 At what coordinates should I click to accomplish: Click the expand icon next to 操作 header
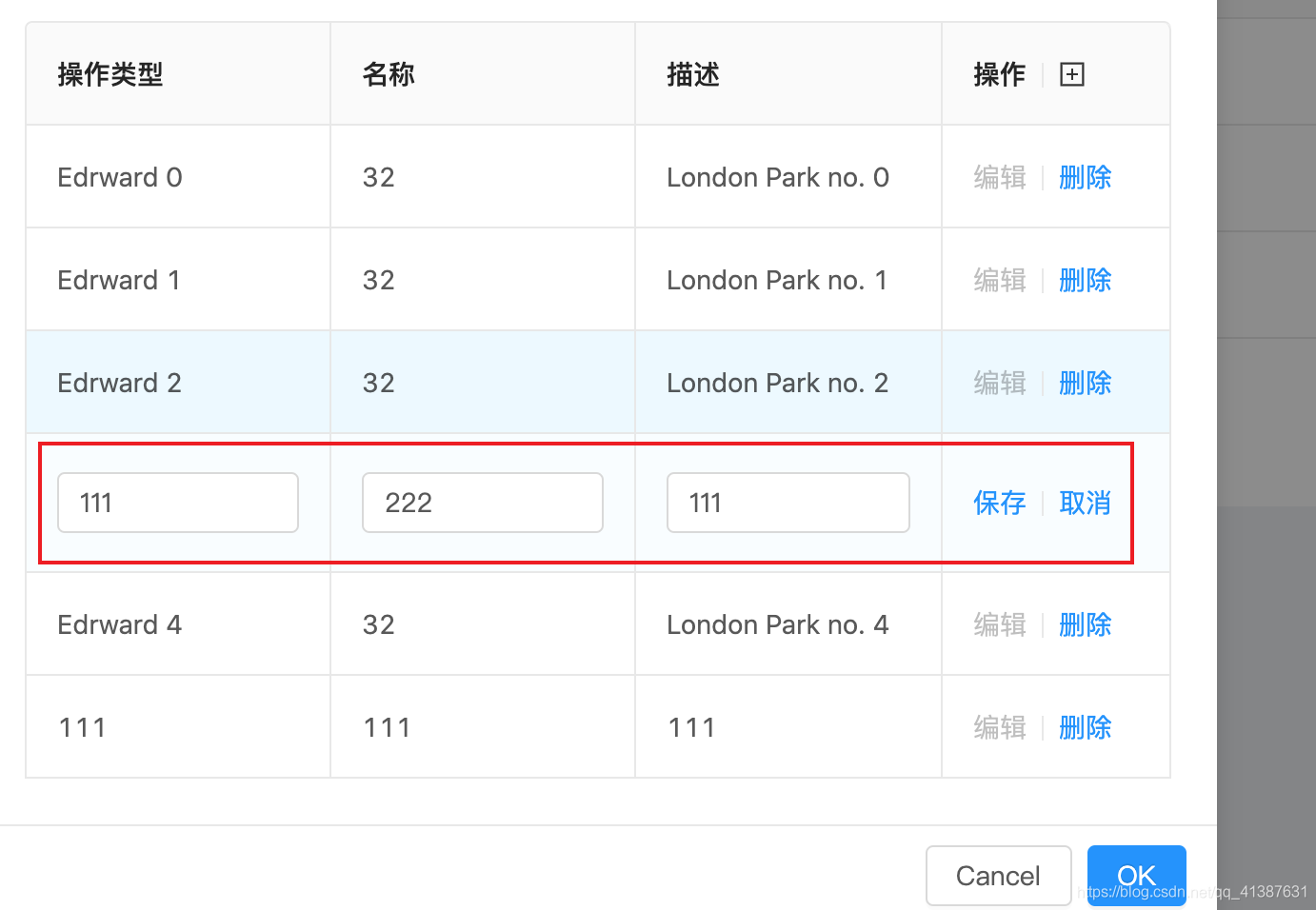pyautogui.click(x=1071, y=73)
